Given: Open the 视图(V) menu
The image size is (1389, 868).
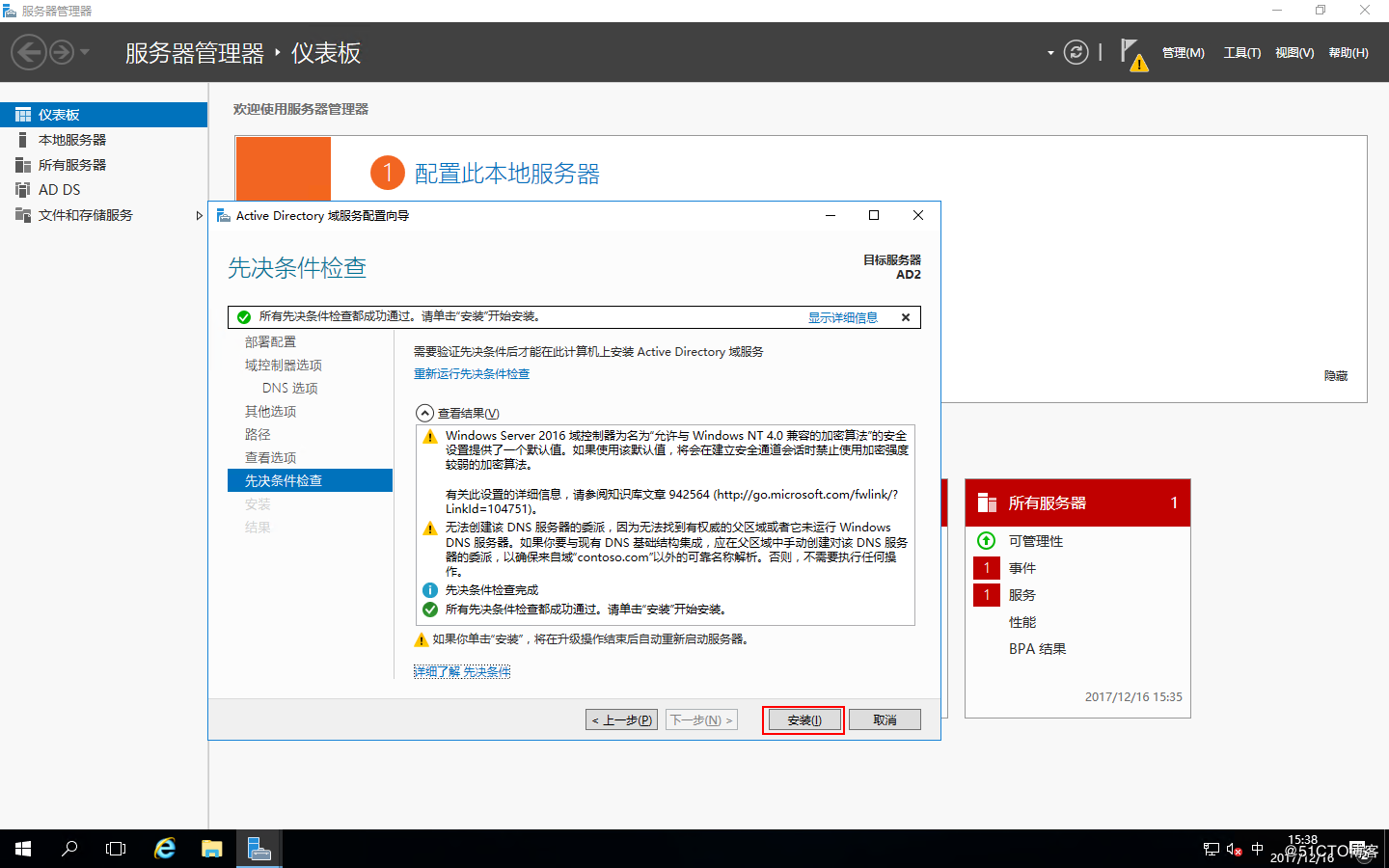Looking at the screenshot, I should click(1294, 53).
